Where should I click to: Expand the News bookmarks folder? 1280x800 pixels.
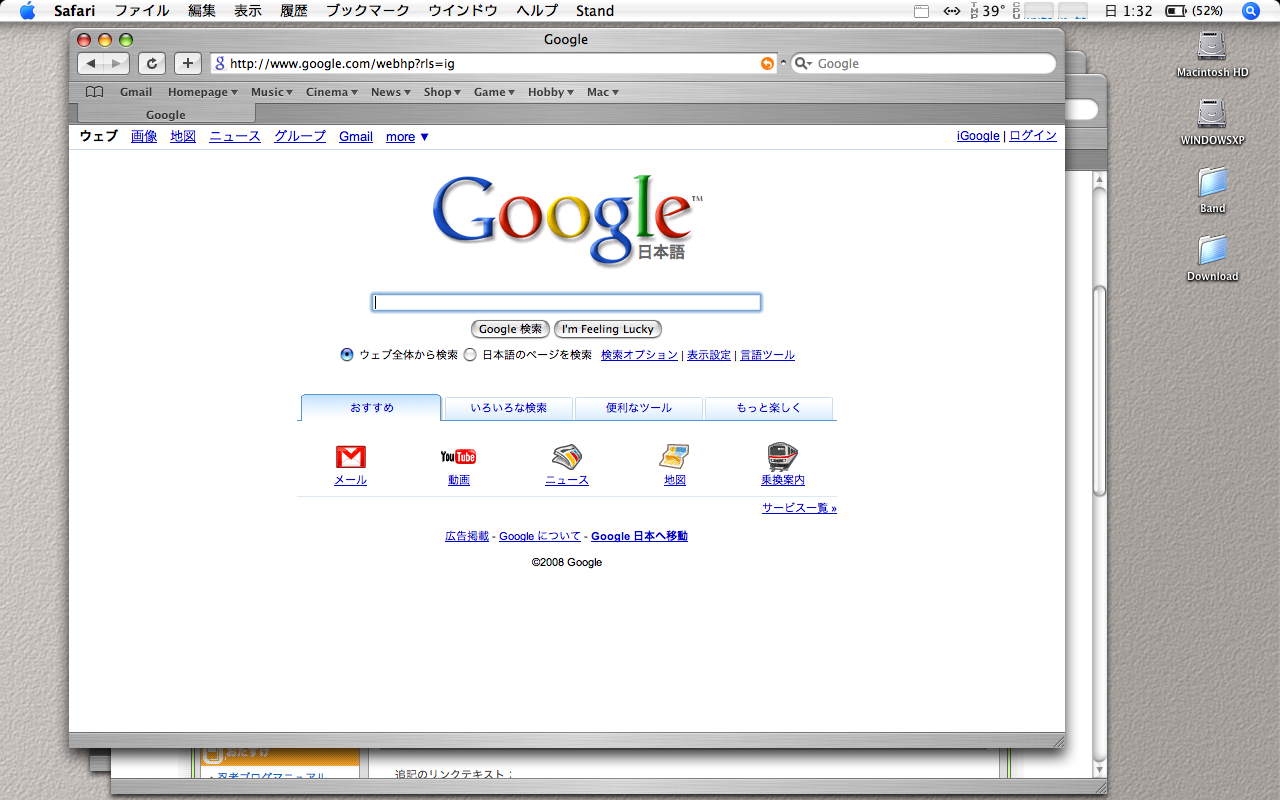coord(391,92)
